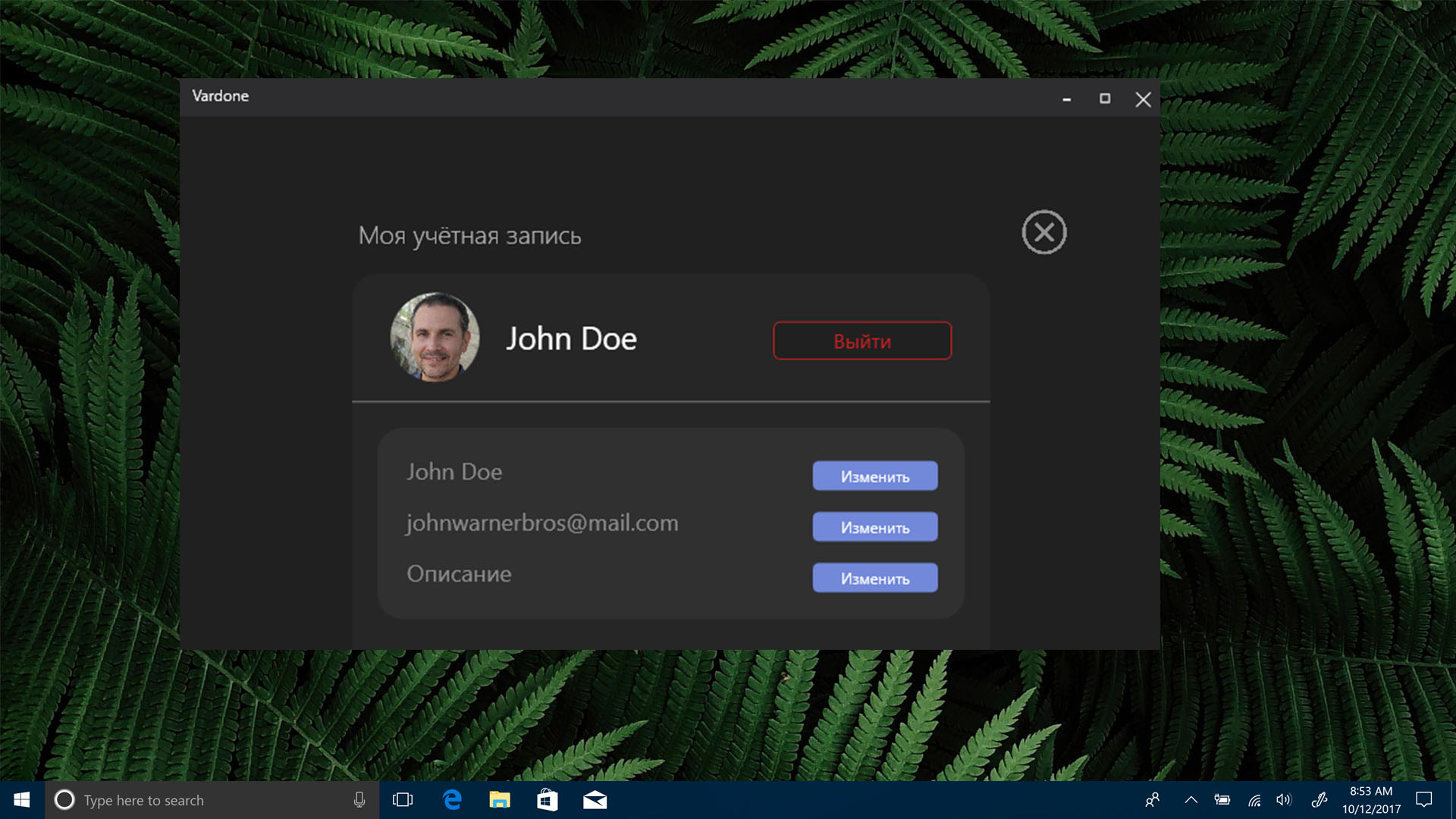Show hidden system tray icons chevron
Viewport: 1456px width, 819px height.
[x=1191, y=800]
